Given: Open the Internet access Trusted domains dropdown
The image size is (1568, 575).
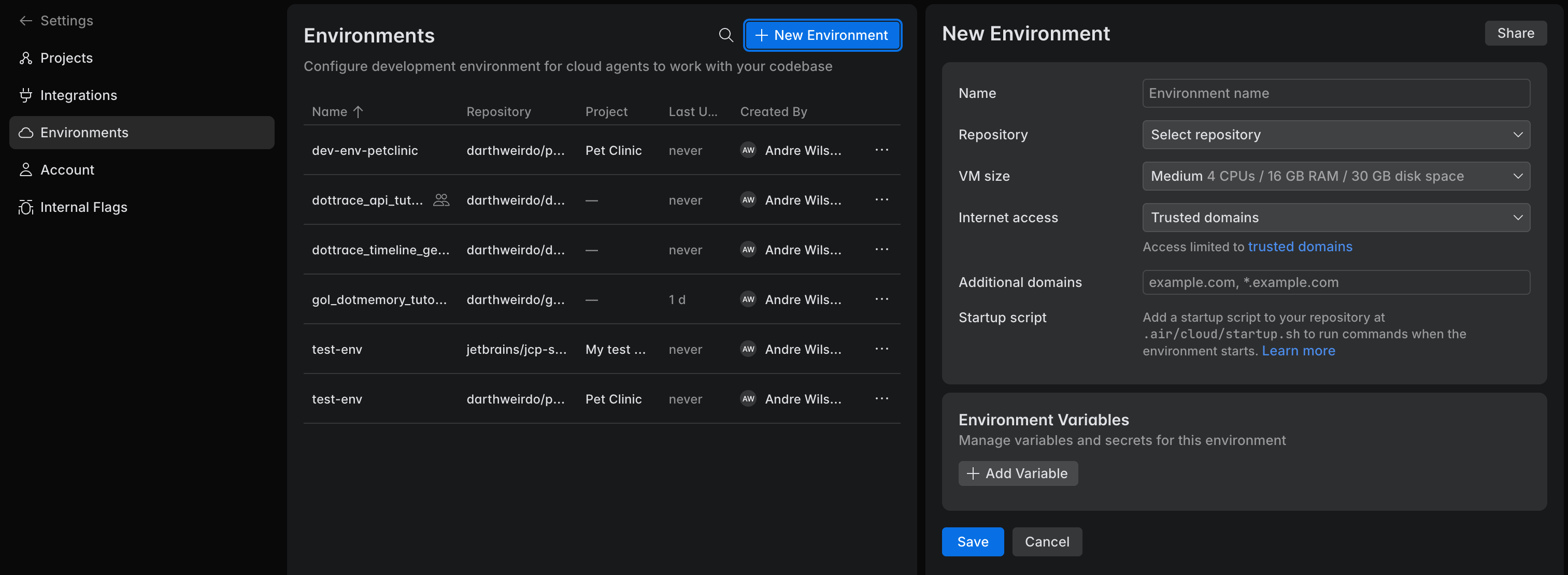Looking at the screenshot, I should [1335, 217].
